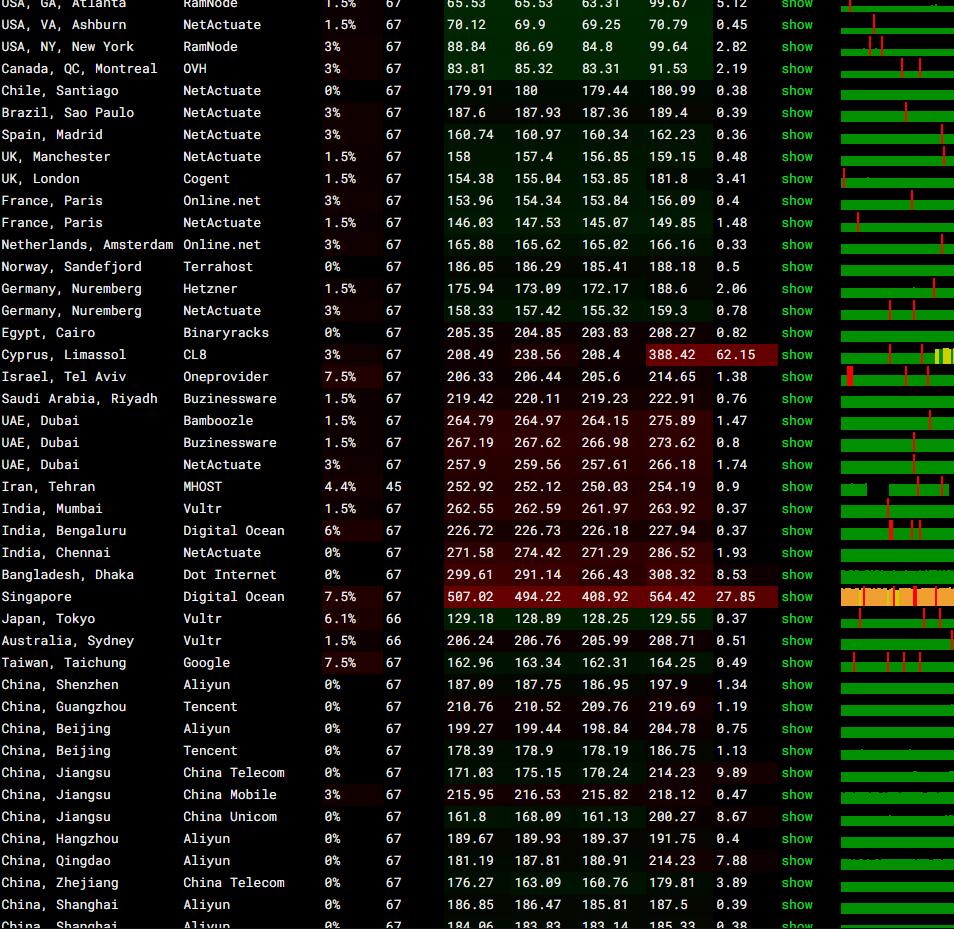Click 'show' for India, Mumbai
The image size is (954, 929).
796,509
